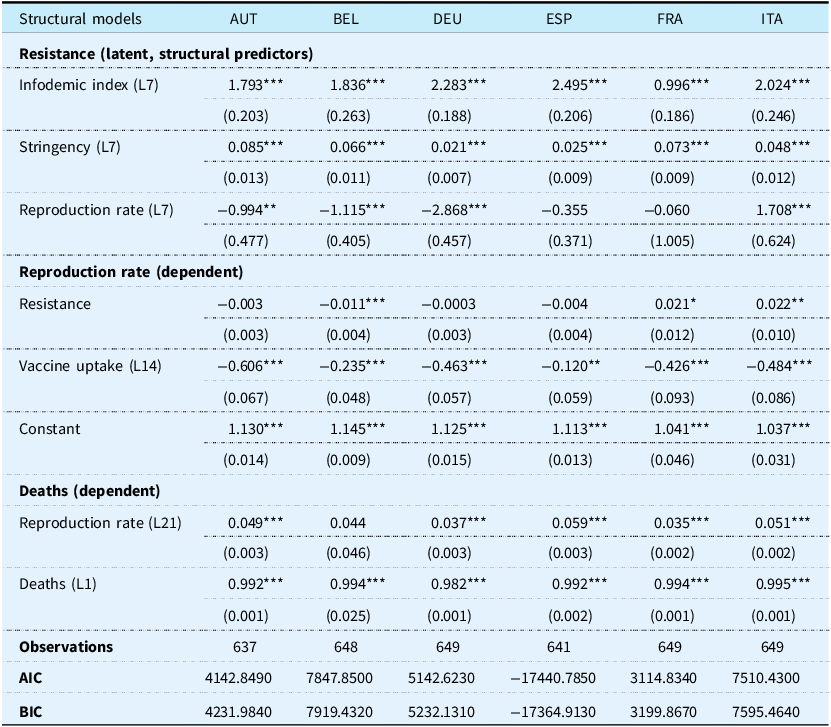831x727 pixels.
Task: Click the BIC value −17364.9130
Action: 553,712
